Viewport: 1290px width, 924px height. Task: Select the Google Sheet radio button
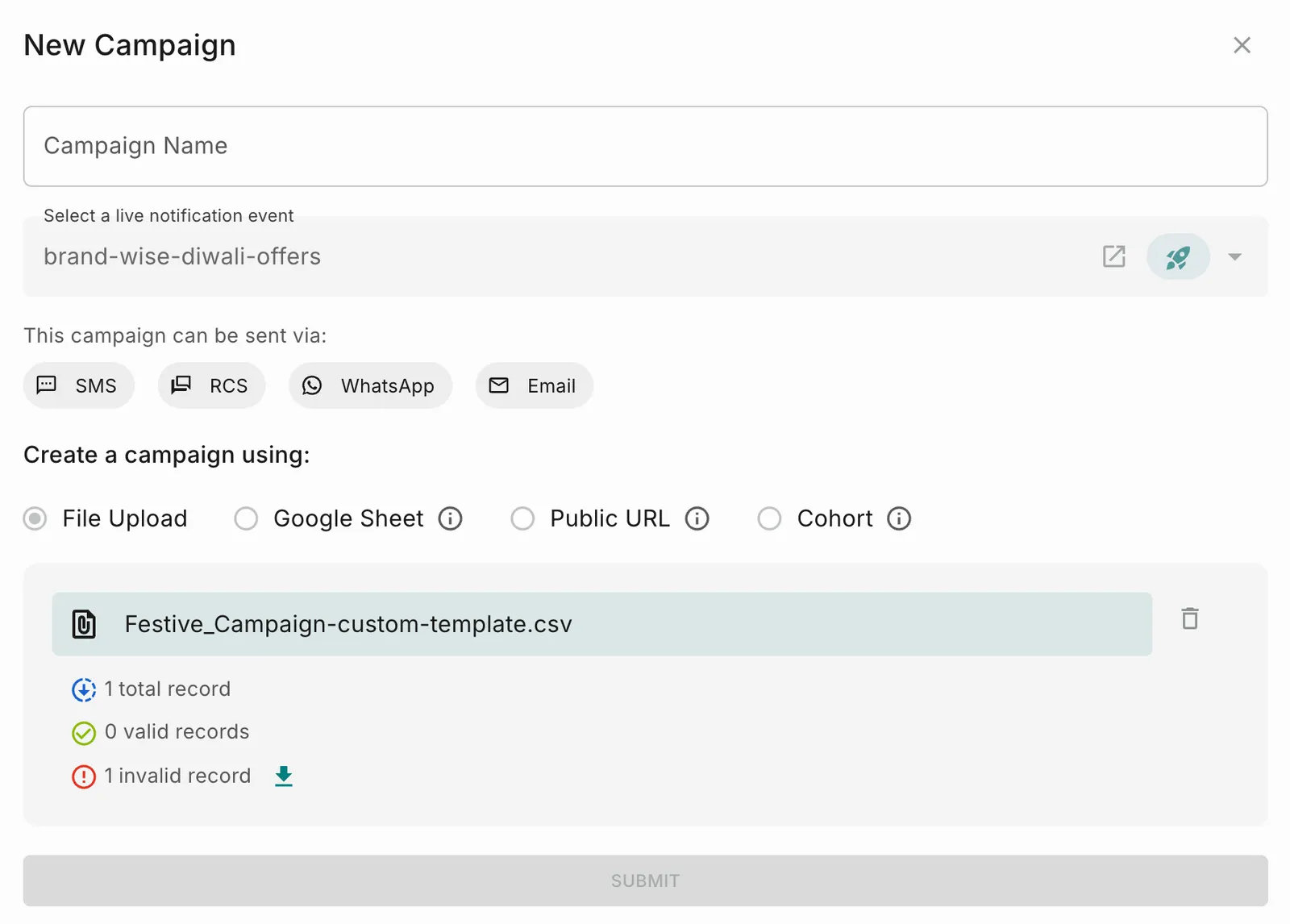pyautogui.click(x=246, y=518)
